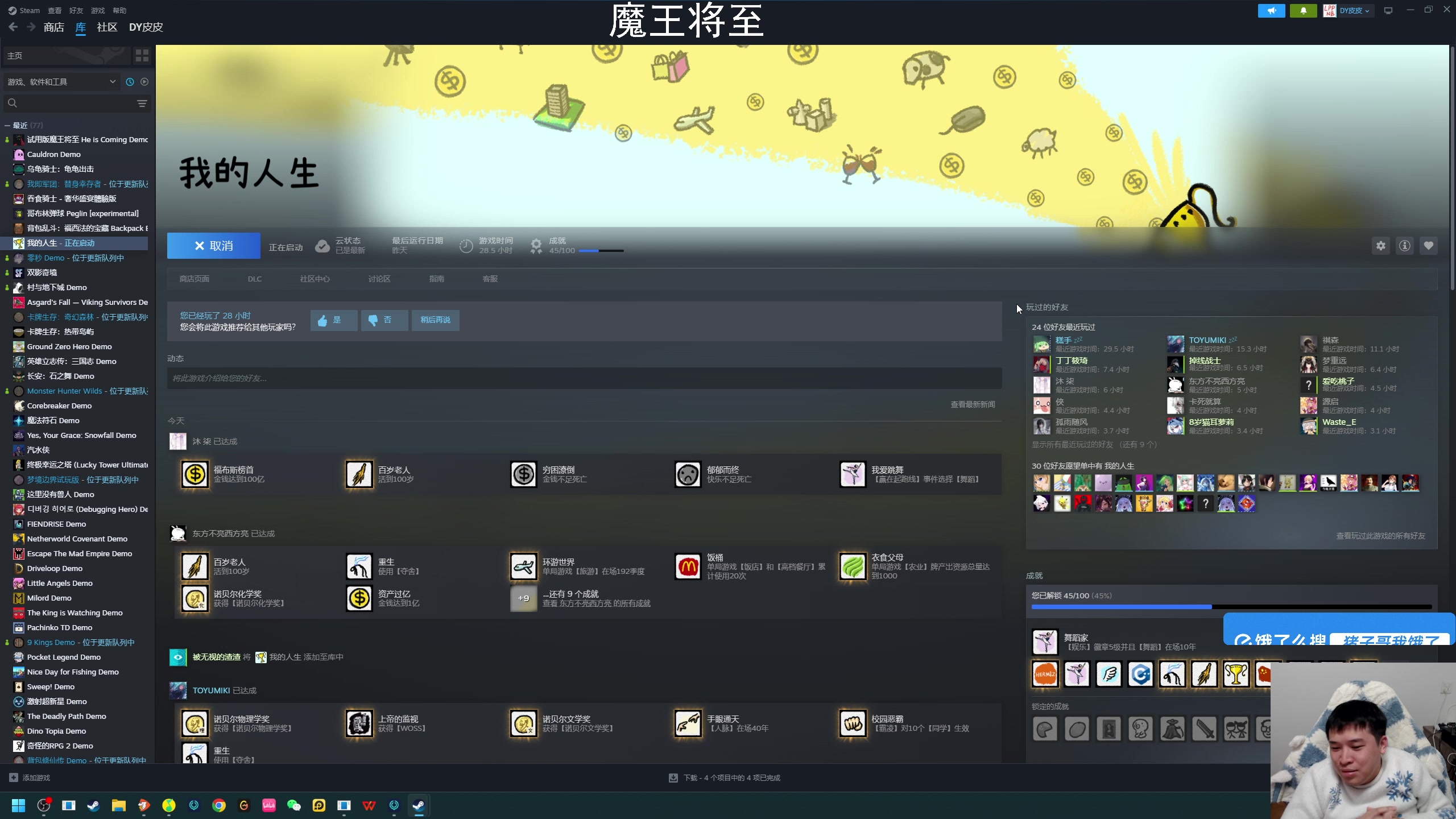Open downloads status 下载 bar
Screen dimensions: 1456x819
[725, 777]
